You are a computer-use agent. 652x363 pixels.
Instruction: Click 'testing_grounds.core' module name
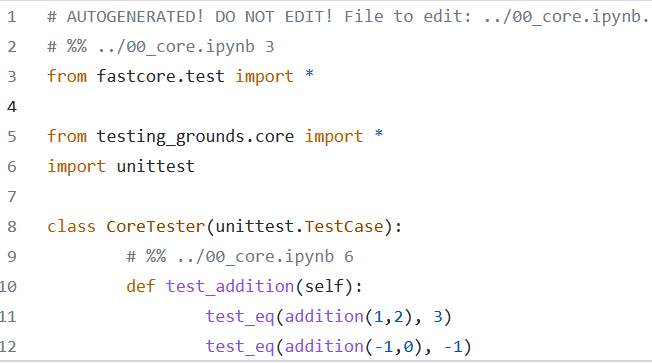195,137
